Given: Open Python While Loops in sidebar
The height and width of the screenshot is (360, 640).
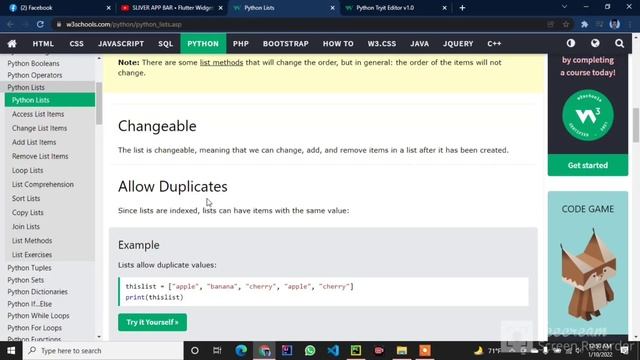Looking at the screenshot, I should click(38, 316).
